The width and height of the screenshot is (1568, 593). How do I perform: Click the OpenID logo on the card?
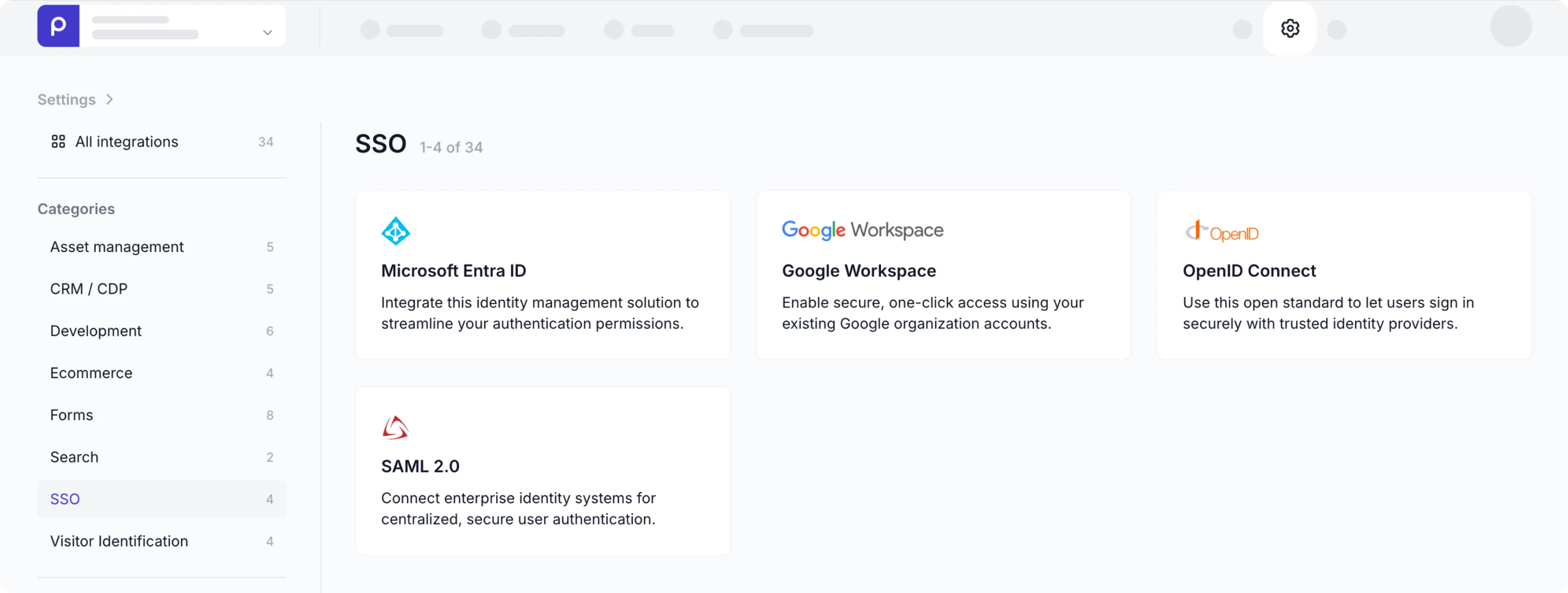(x=1221, y=231)
